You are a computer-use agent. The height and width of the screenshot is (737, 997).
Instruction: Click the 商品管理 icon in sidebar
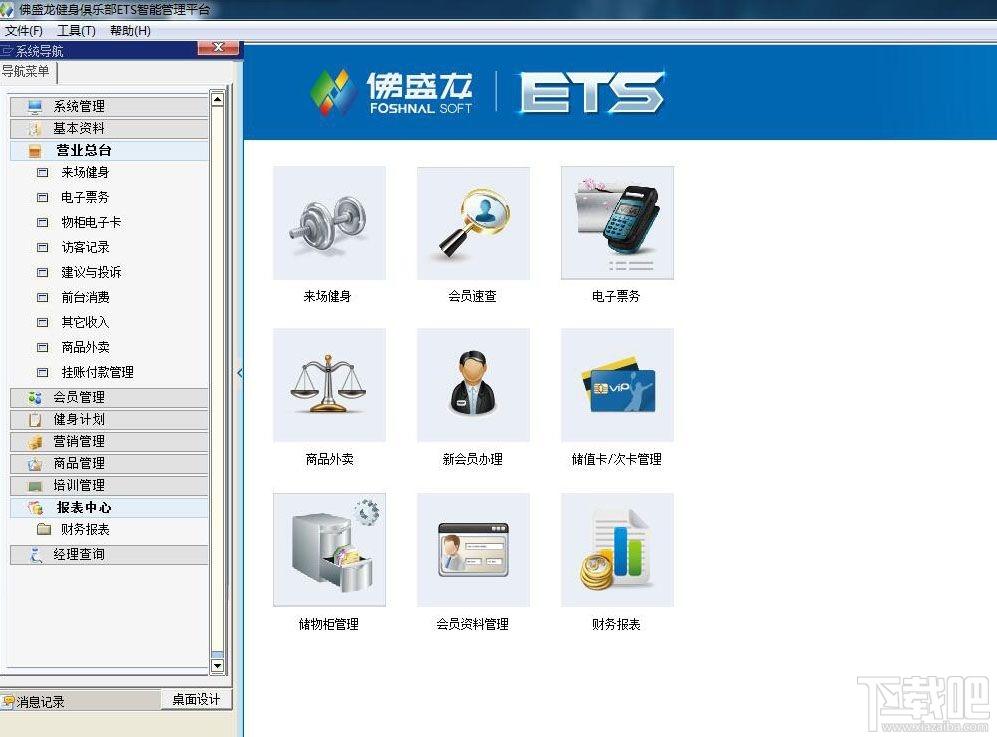click(35, 464)
